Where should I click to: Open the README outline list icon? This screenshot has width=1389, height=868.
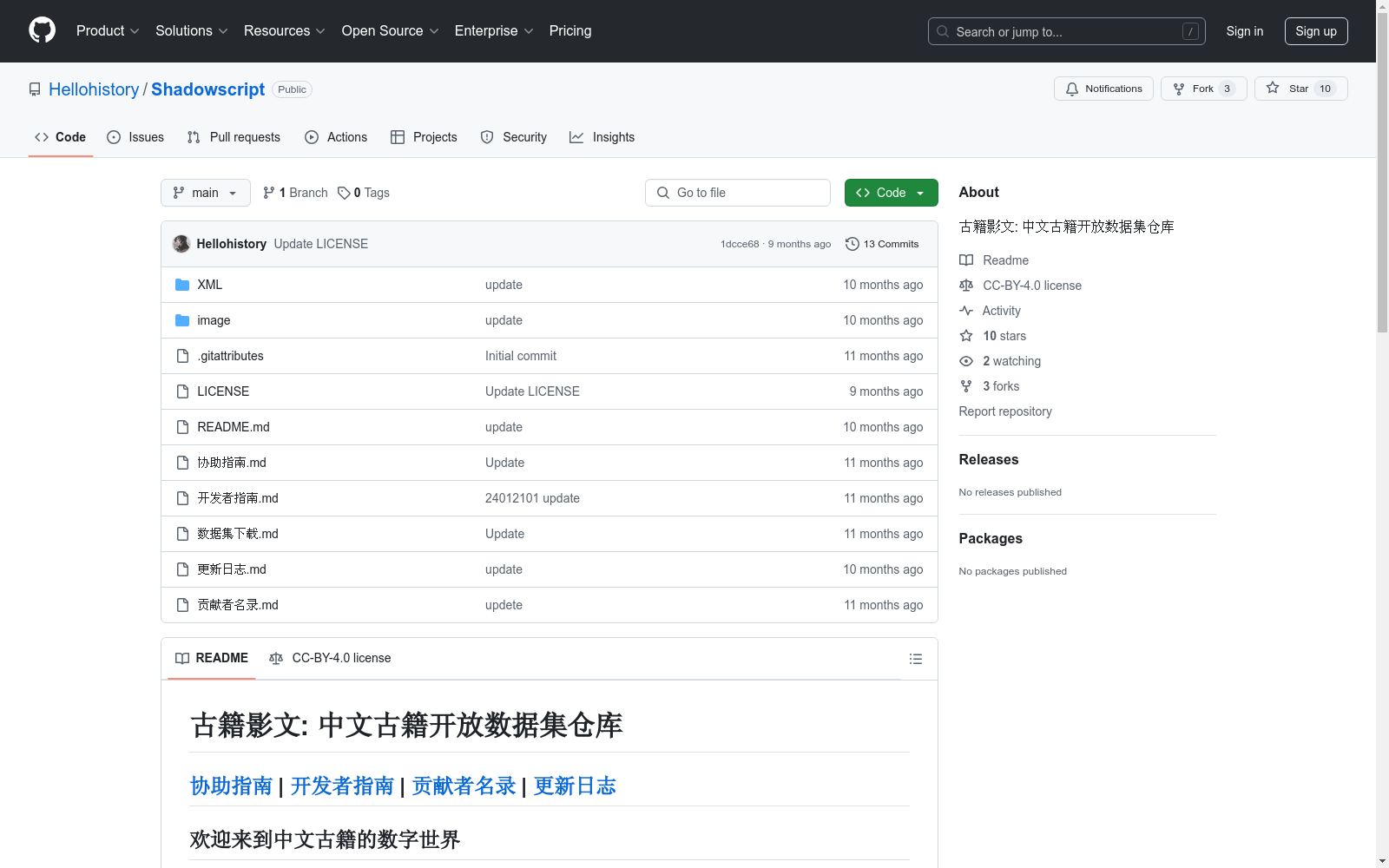click(915, 659)
